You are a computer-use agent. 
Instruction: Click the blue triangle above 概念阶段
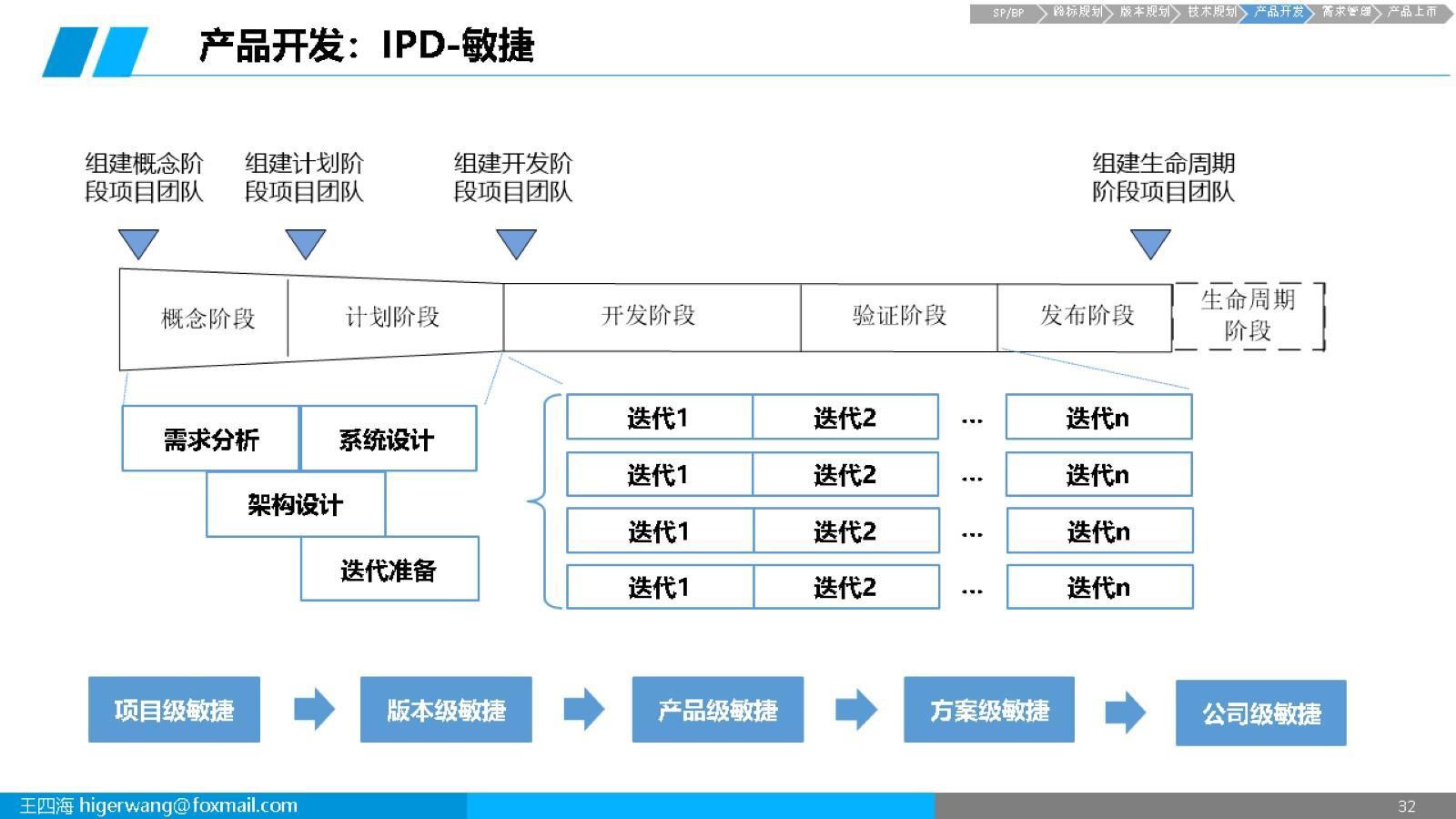136,243
